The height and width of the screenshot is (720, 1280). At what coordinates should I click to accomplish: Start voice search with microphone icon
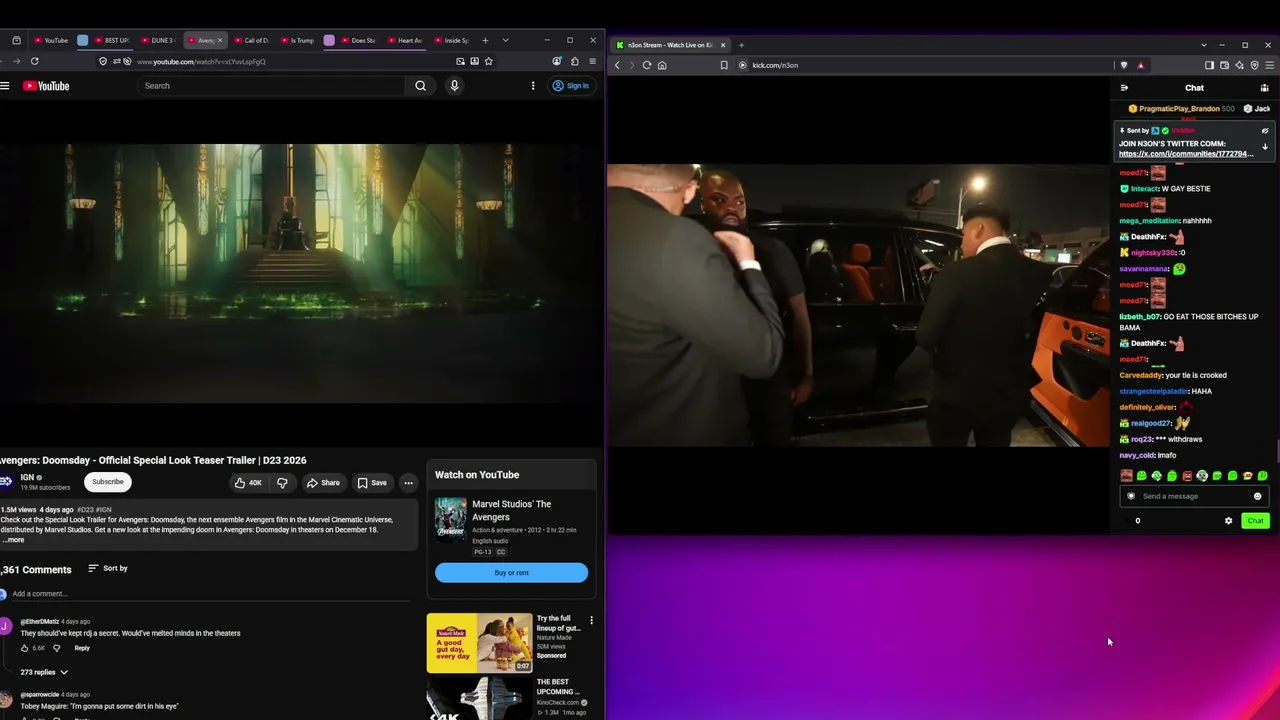pyautogui.click(x=454, y=86)
